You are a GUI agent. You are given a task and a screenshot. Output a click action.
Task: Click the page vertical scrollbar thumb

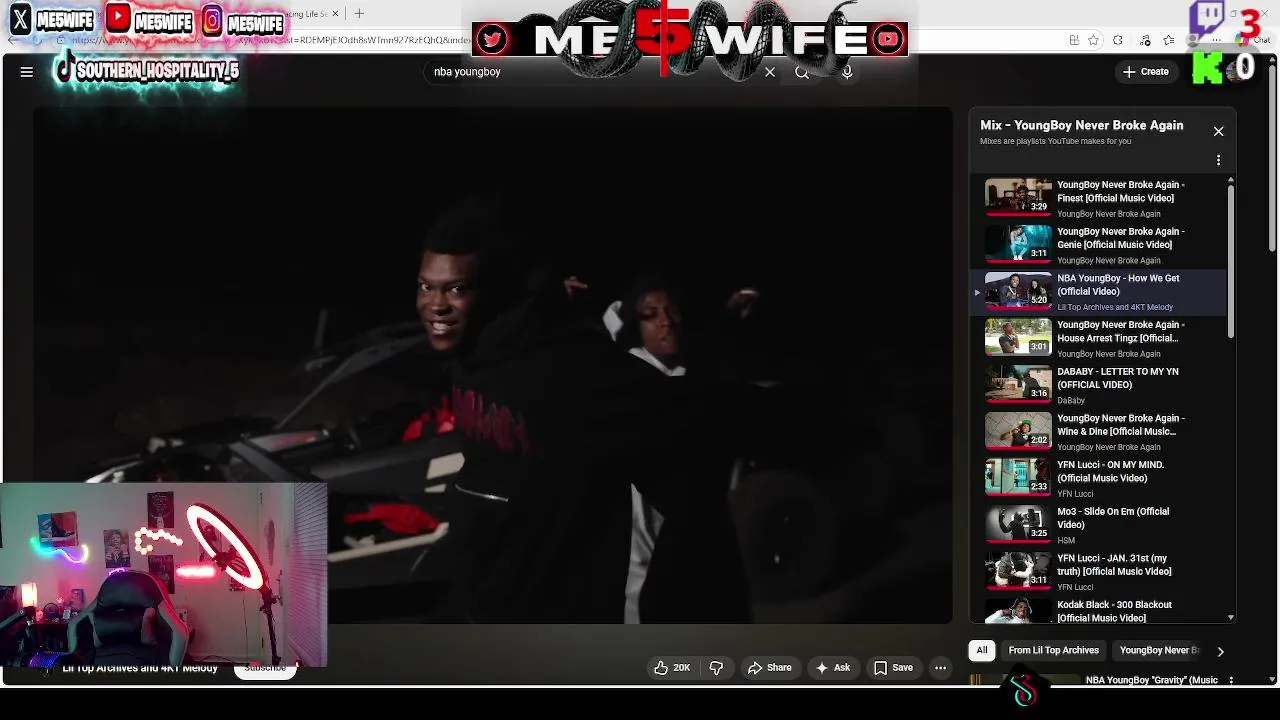pos(1272,160)
